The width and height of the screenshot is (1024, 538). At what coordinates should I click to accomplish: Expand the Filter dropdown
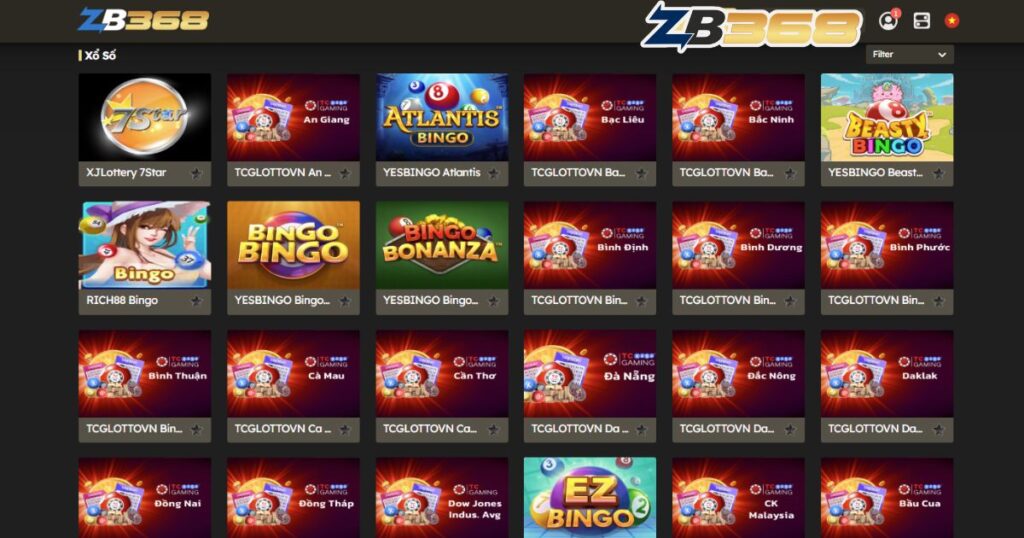pos(910,55)
